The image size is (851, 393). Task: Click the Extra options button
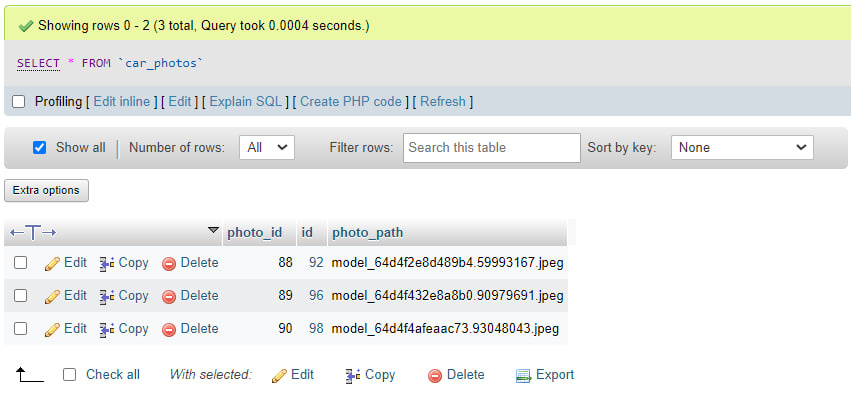tap(46, 191)
